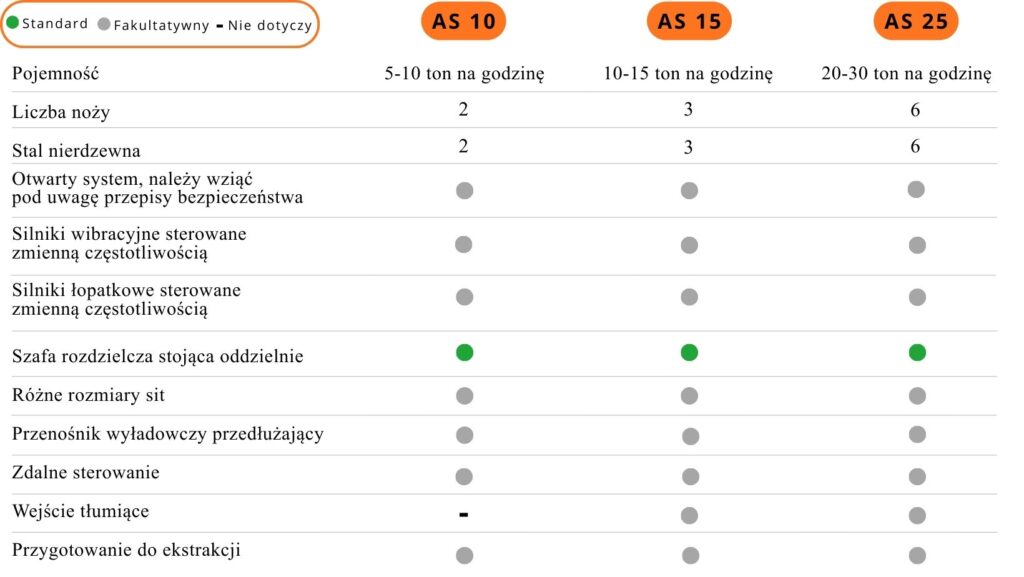This screenshot has width=1024, height=577.
Task: Click gray dot for AS 25 Przygotowanie do ekstrakcji
Action: click(x=917, y=555)
